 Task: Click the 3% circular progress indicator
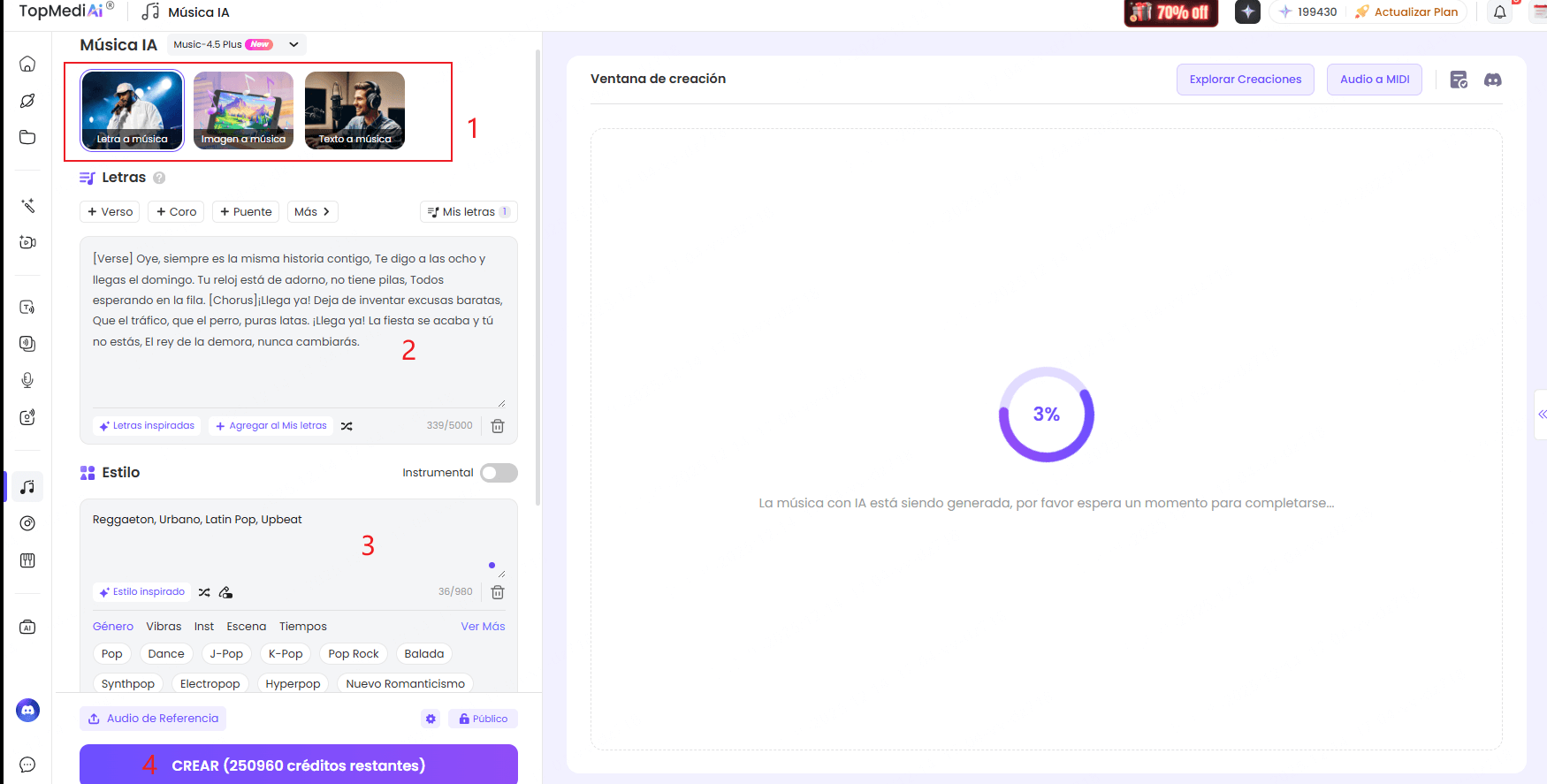pyautogui.click(x=1046, y=415)
